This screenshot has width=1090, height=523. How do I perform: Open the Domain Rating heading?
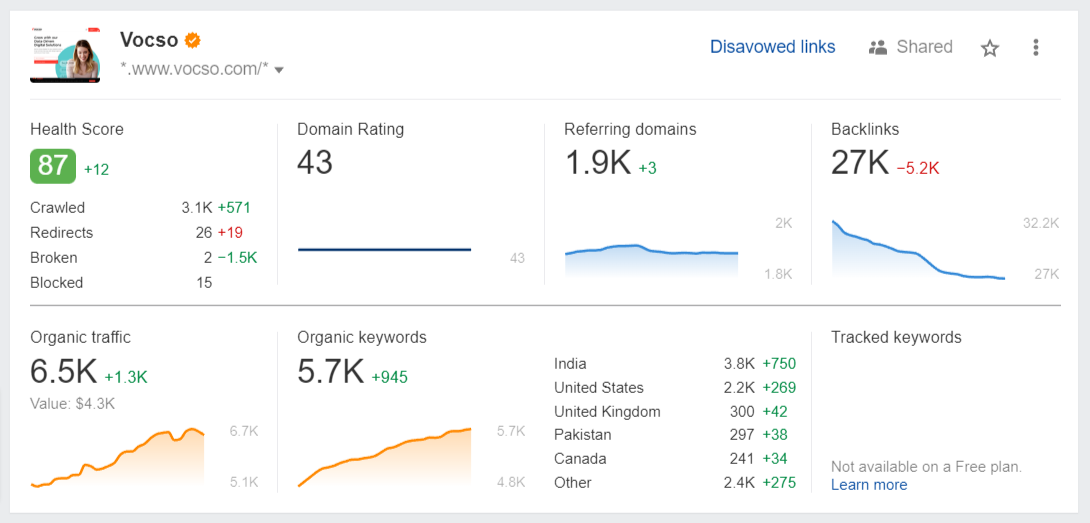[x=350, y=129]
